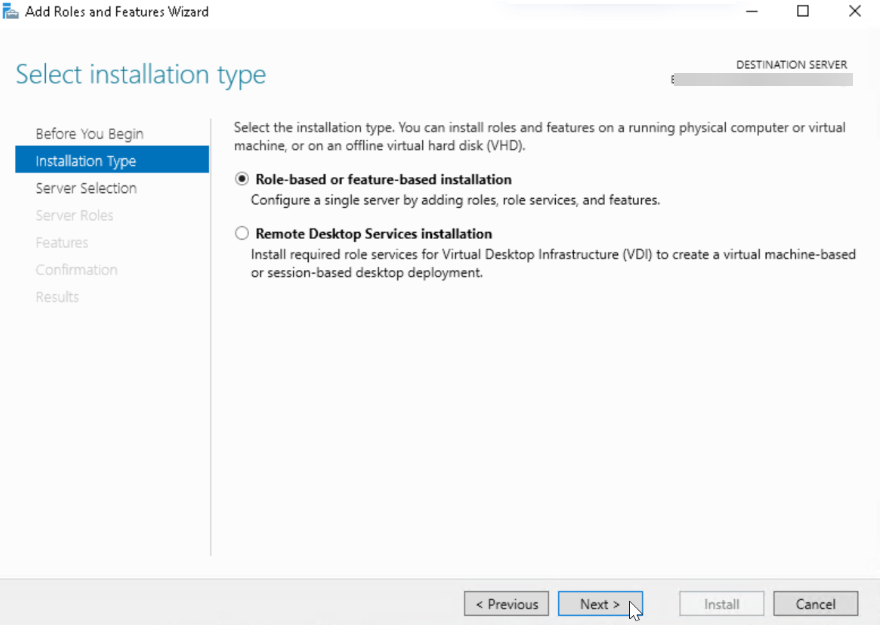Click the Select installation type heading
Viewport: 880px width, 626px height.
pyautogui.click(x=140, y=74)
